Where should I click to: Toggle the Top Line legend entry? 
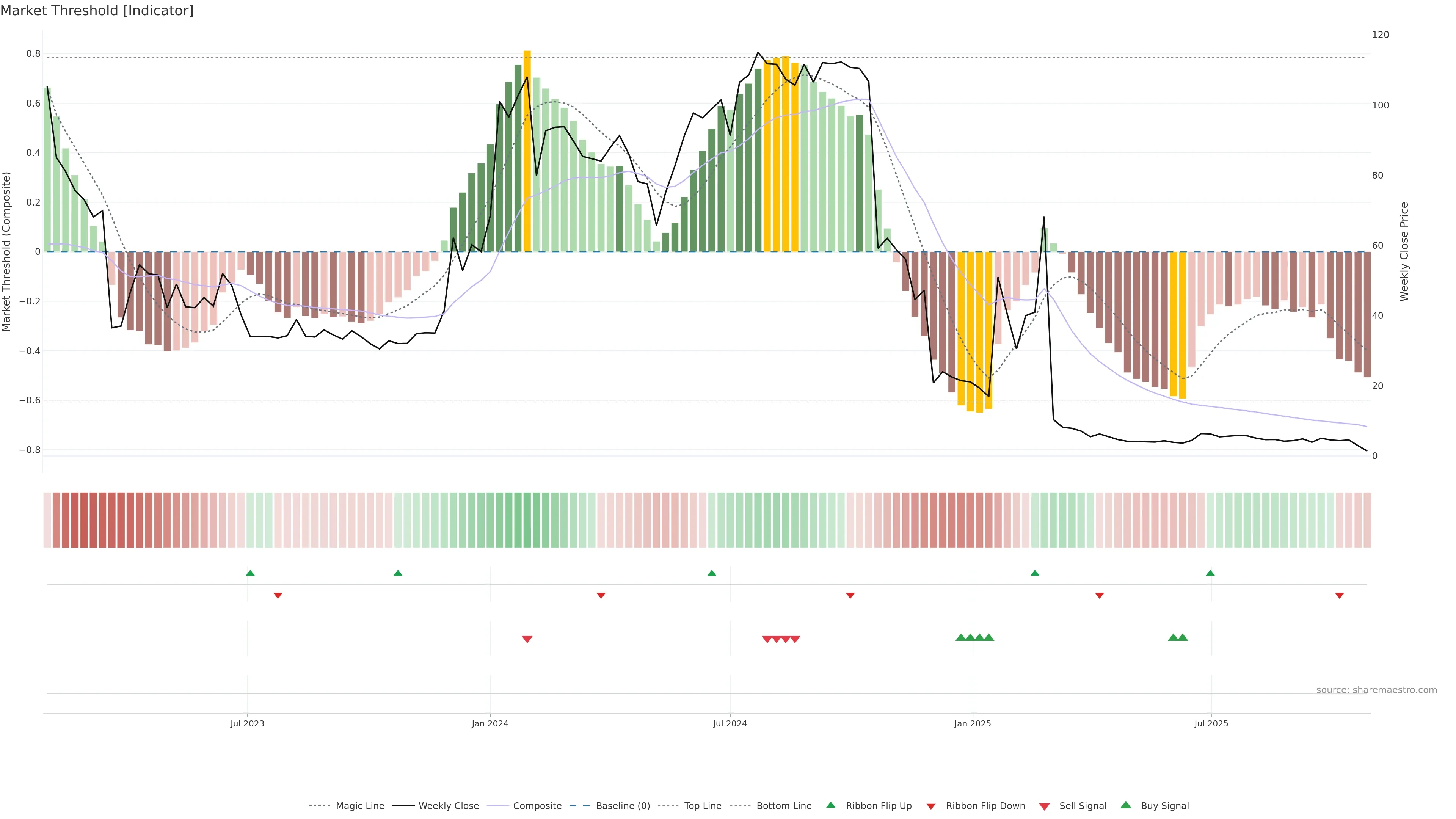tap(703, 806)
